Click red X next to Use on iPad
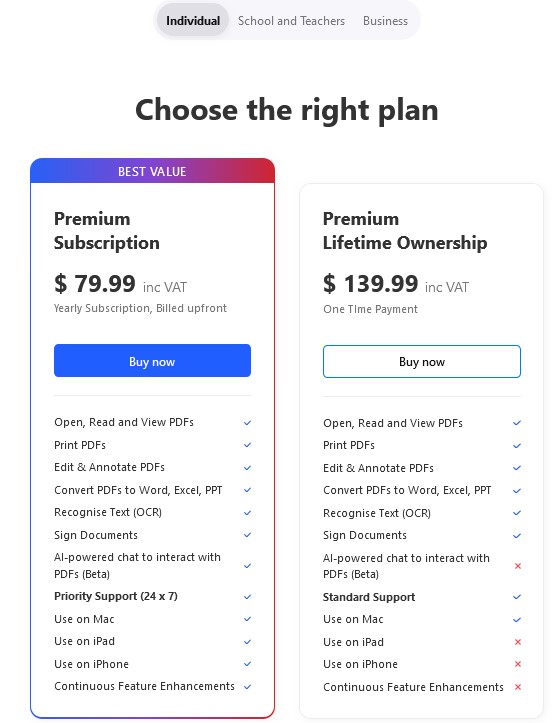The width and height of the screenshot is (552, 723). [x=517, y=642]
